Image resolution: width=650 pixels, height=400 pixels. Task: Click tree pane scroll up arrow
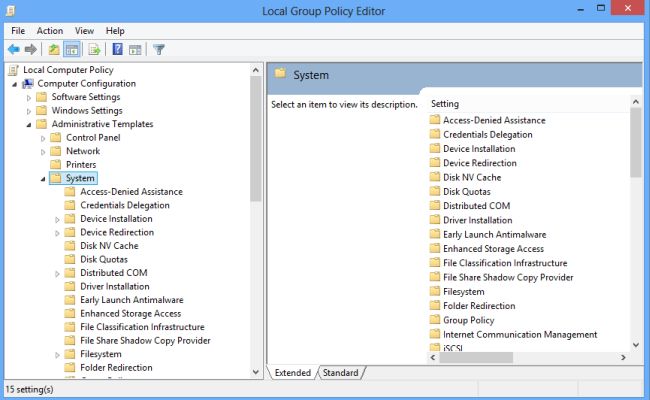256,70
